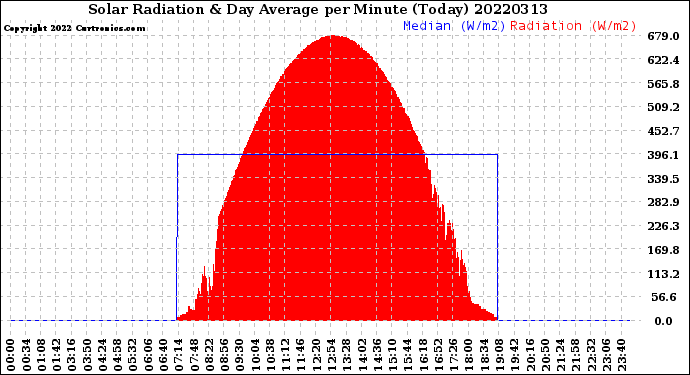Click the x-axis time label 06:06

click(148, 355)
